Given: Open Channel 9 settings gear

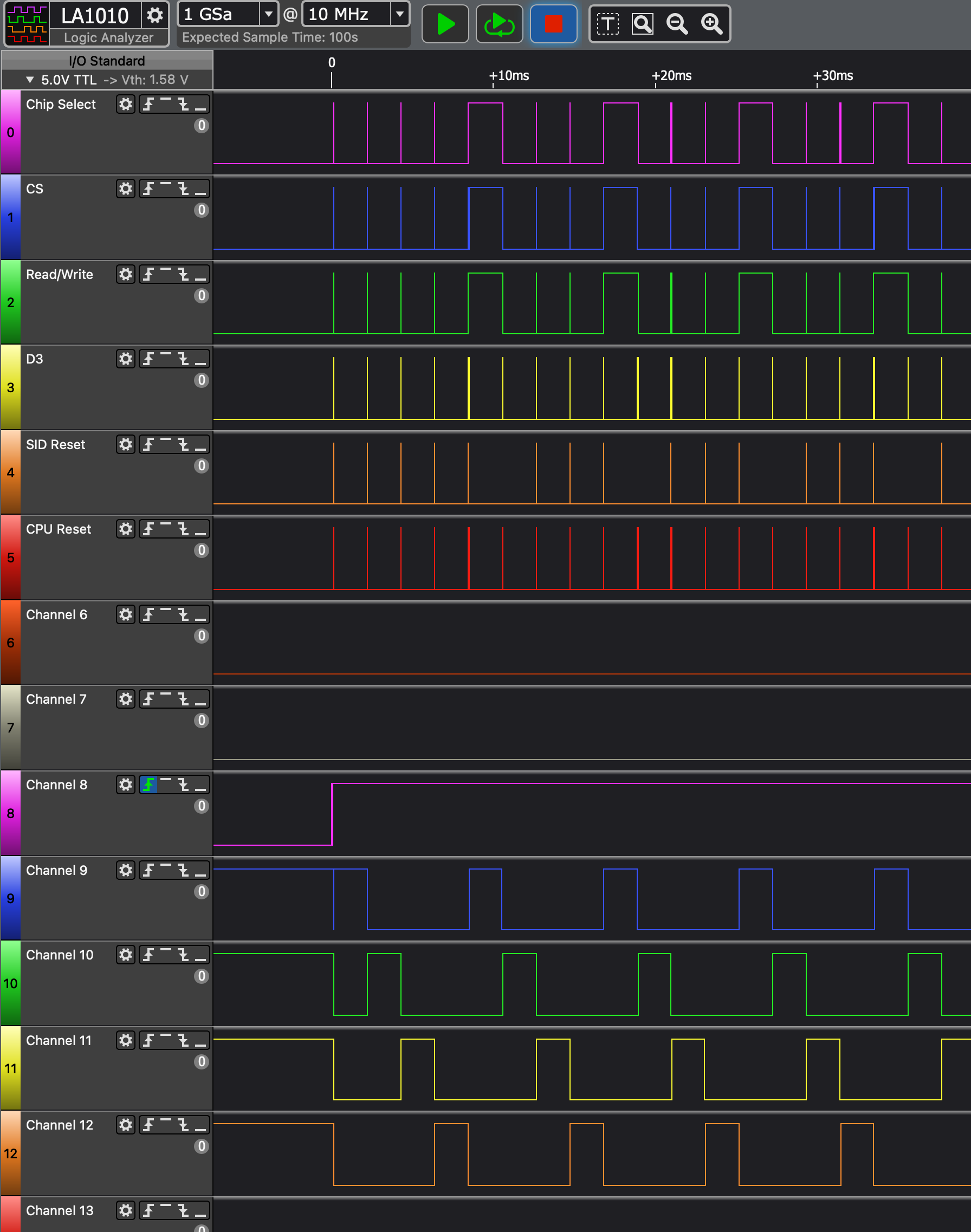Looking at the screenshot, I should tap(126, 871).
